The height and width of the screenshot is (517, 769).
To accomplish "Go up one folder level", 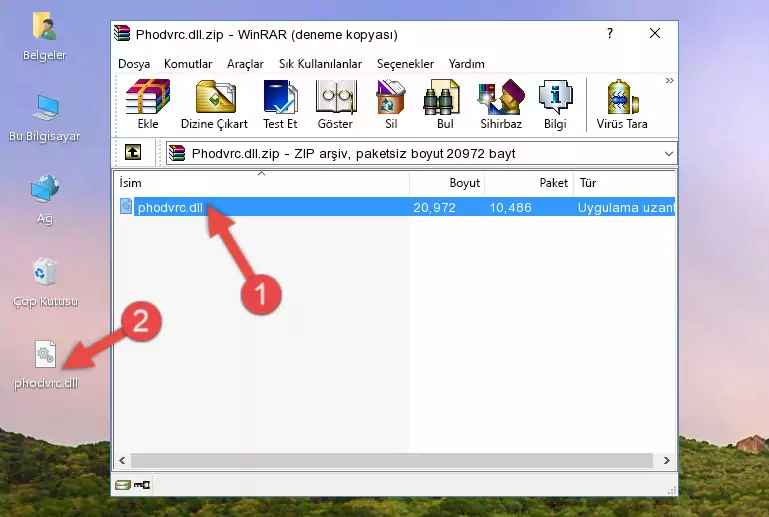I will (x=133, y=153).
